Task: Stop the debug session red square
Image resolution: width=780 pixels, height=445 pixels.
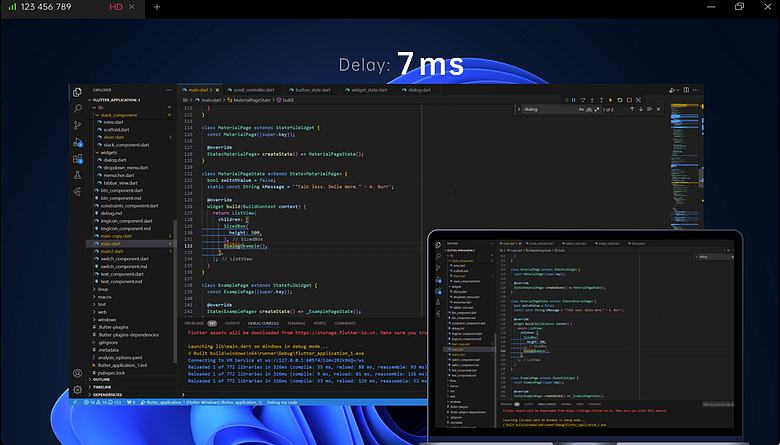Action: pyautogui.click(x=629, y=100)
